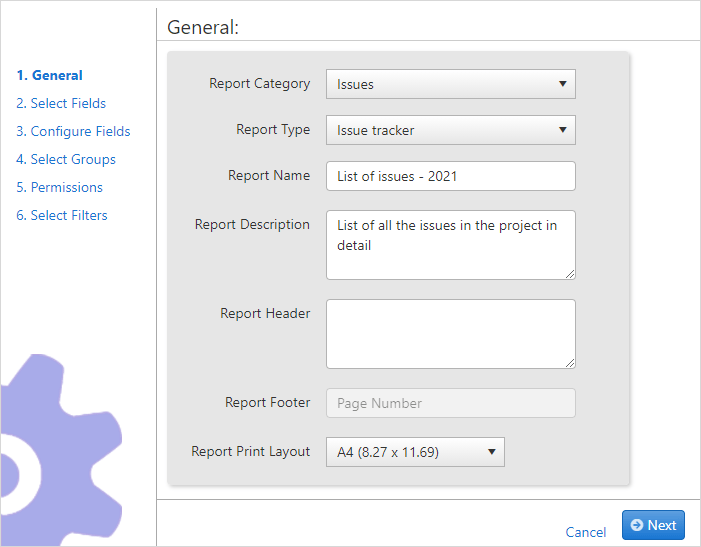This screenshot has width=701, height=547.
Task: Open the Report Print Layout dropdown
Action: coord(415,452)
